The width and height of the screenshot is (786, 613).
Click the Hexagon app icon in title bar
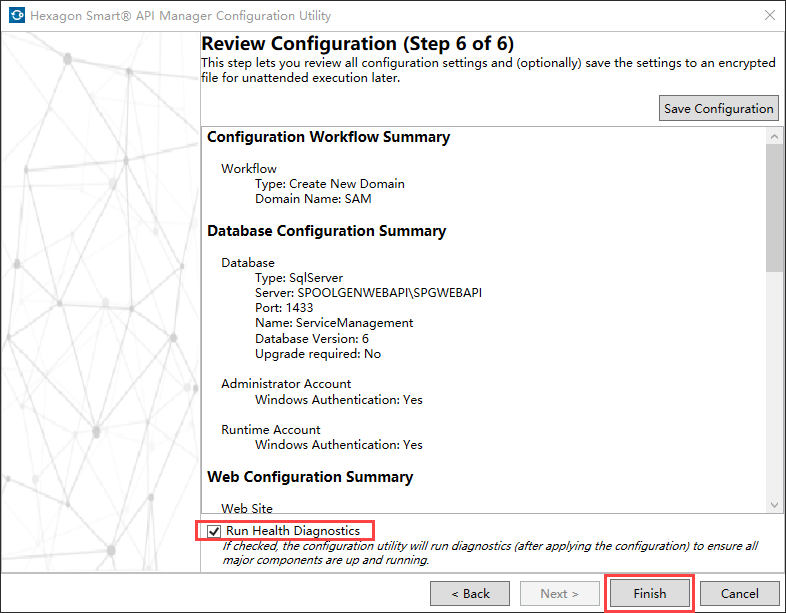[x=16, y=16]
